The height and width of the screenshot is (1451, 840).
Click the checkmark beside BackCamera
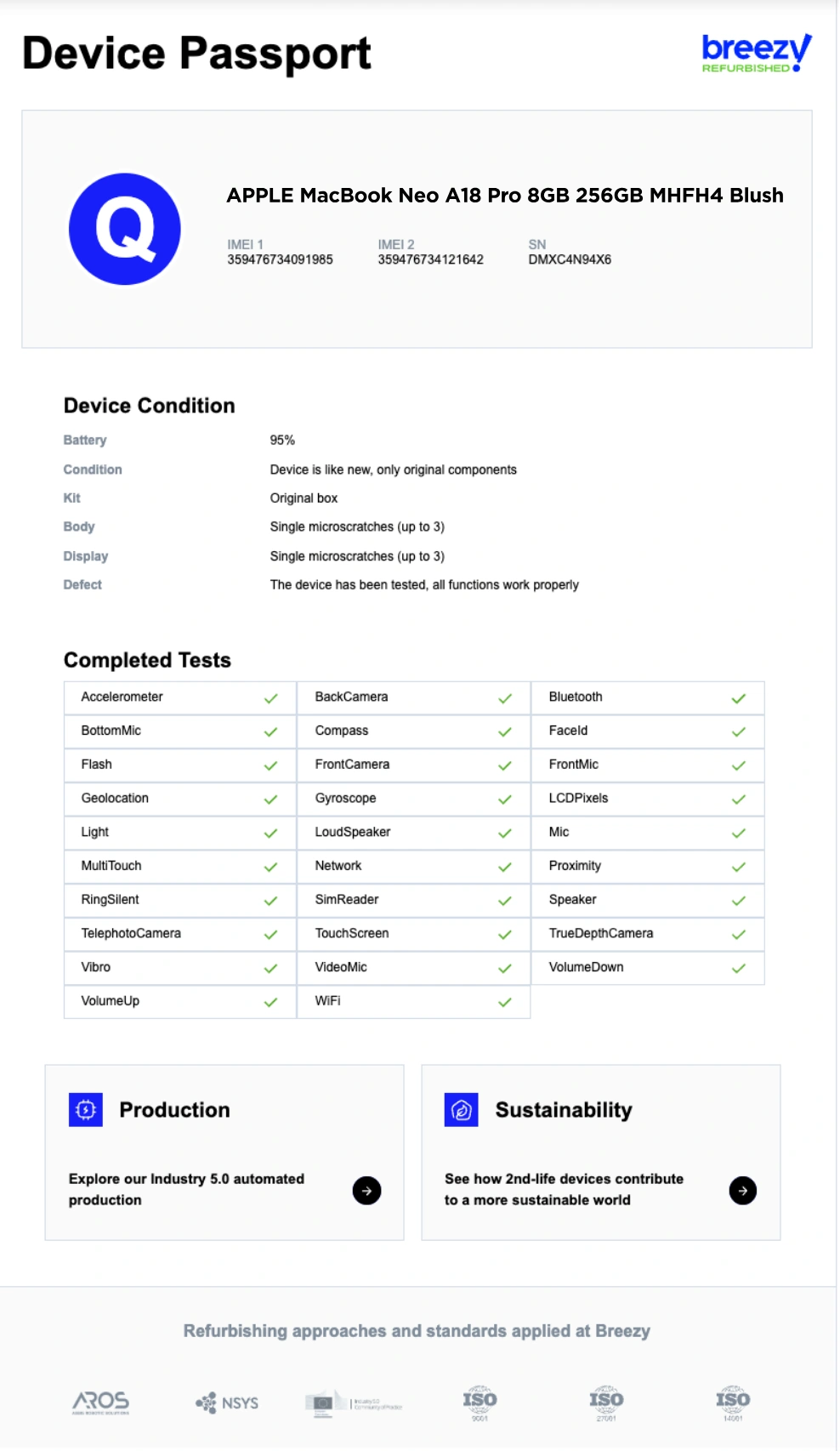click(x=505, y=698)
